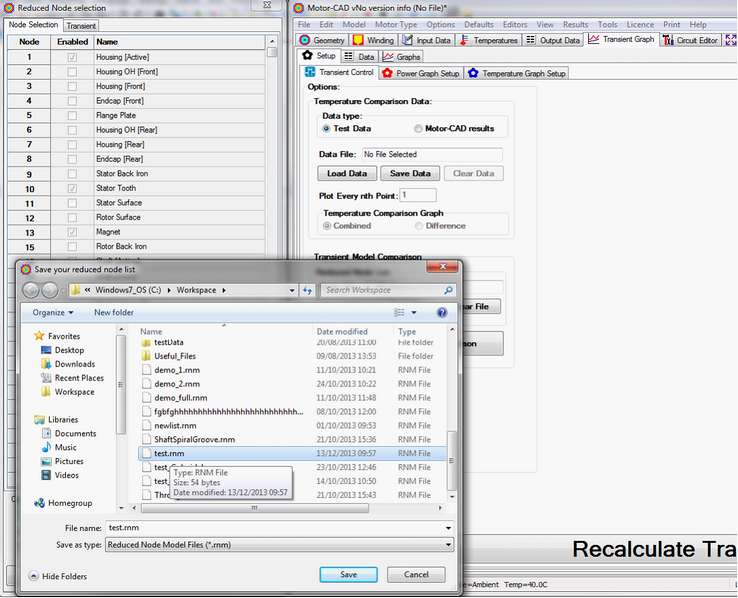Click the Forward navigation arrow
The image size is (738, 598).
coord(50,290)
